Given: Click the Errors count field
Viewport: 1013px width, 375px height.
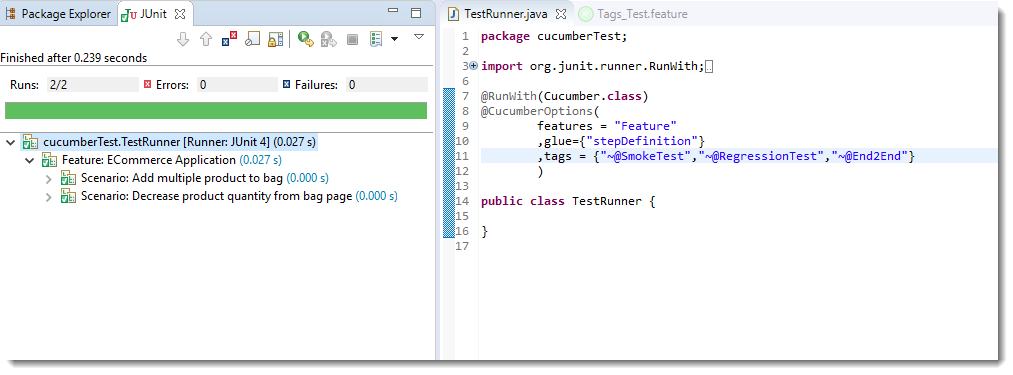Looking at the screenshot, I should (x=236, y=85).
